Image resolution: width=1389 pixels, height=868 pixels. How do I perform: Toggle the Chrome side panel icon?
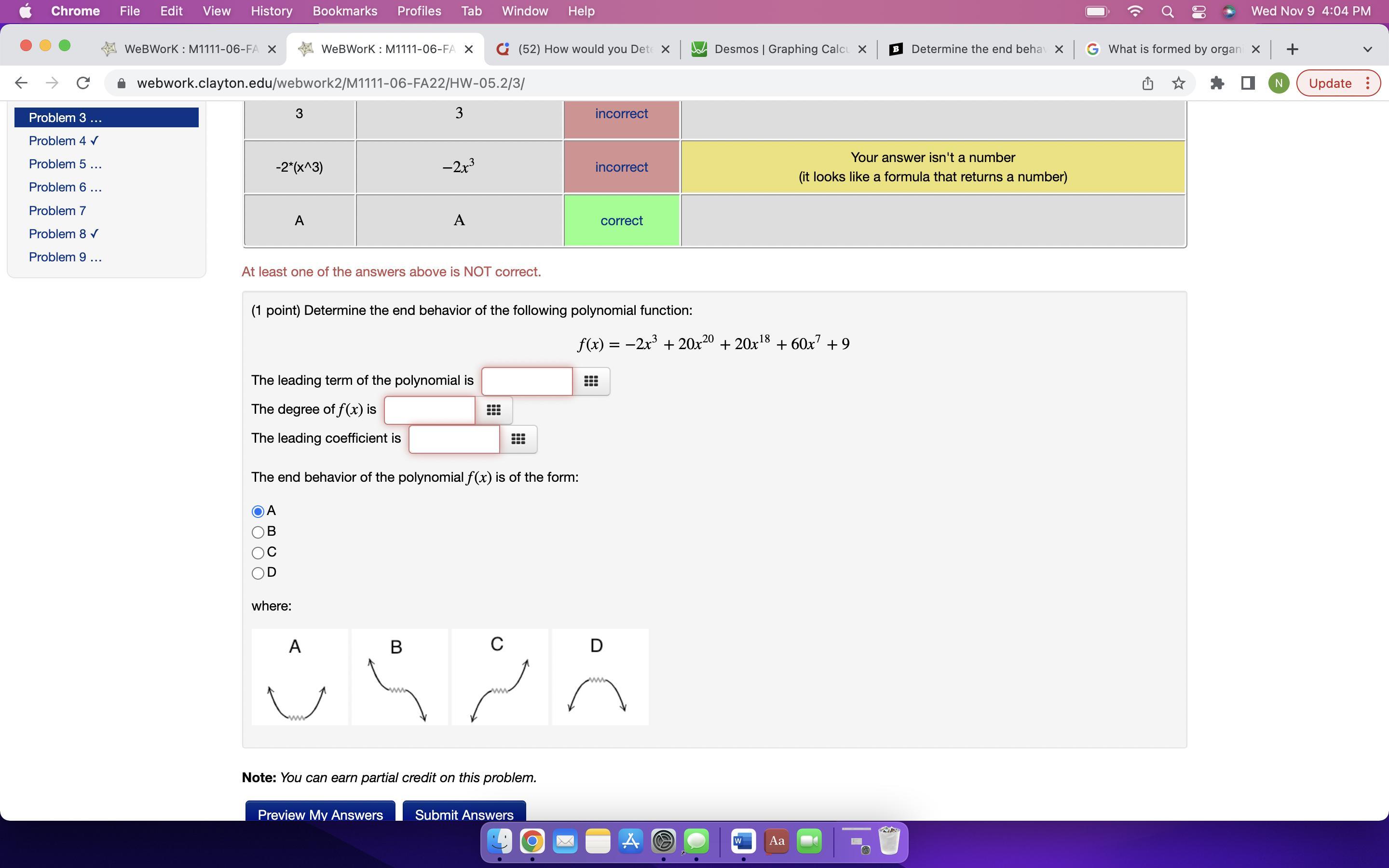[x=1247, y=83]
